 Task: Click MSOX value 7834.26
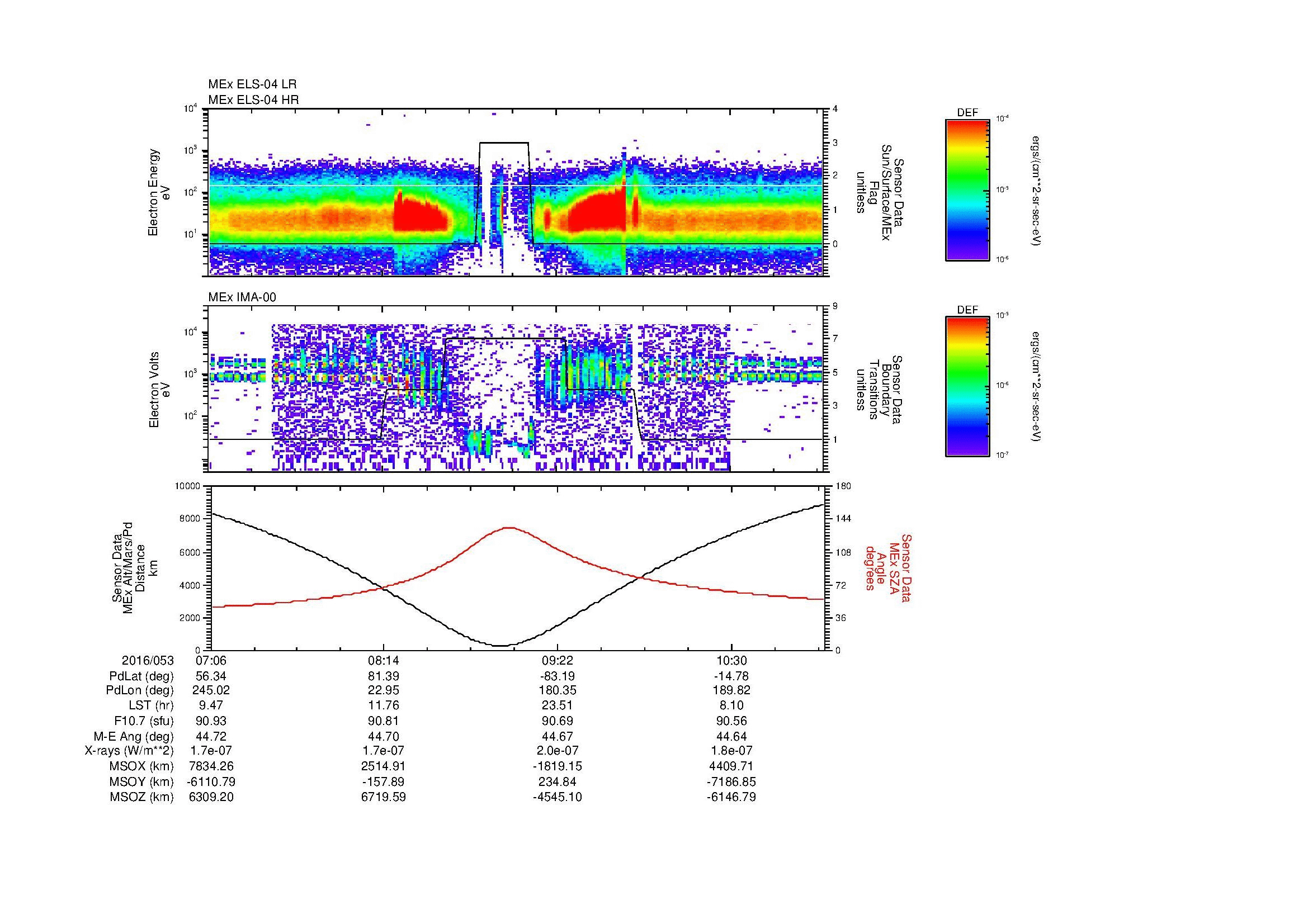pos(211,766)
